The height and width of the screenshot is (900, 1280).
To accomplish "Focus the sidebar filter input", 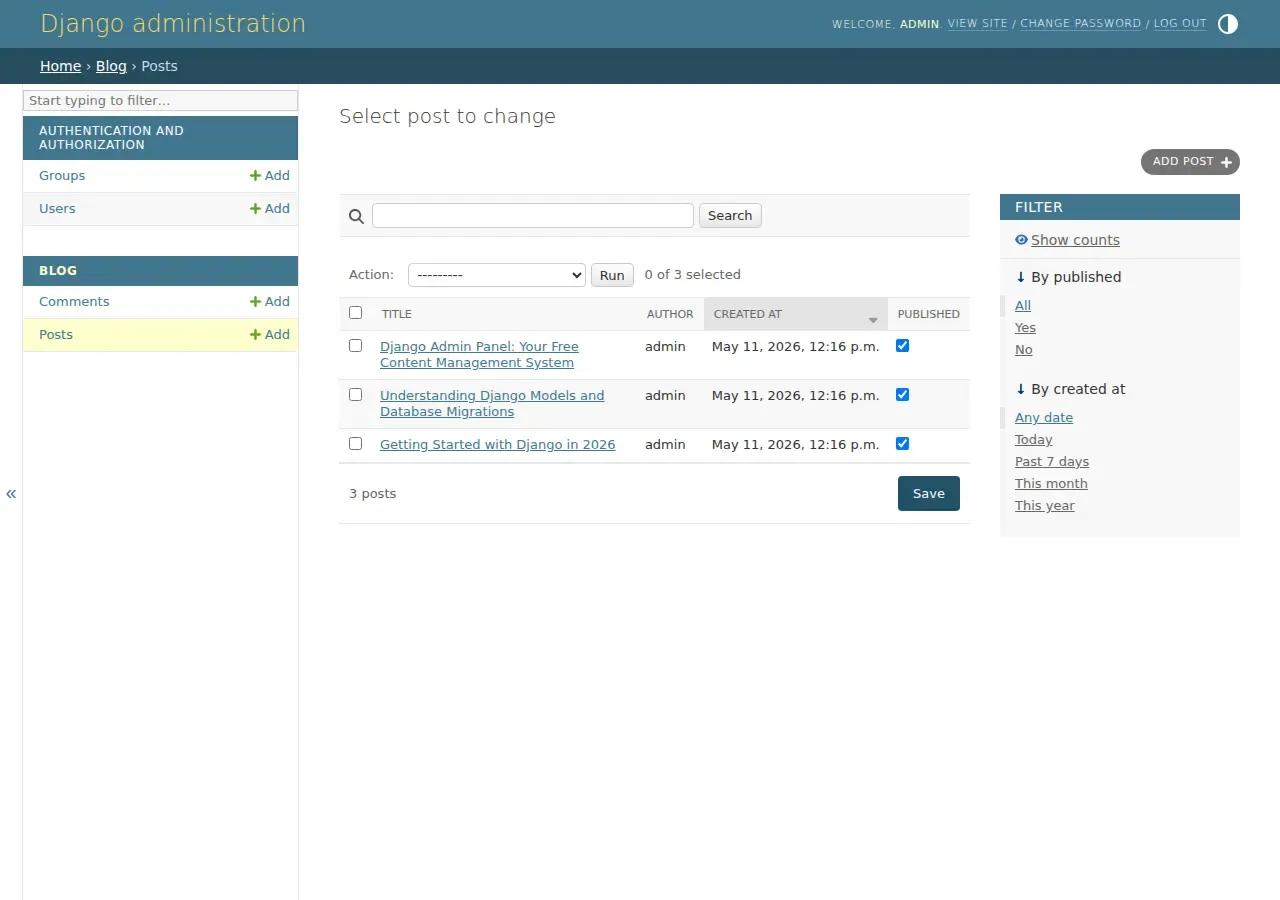I will [x=160, y=100].
